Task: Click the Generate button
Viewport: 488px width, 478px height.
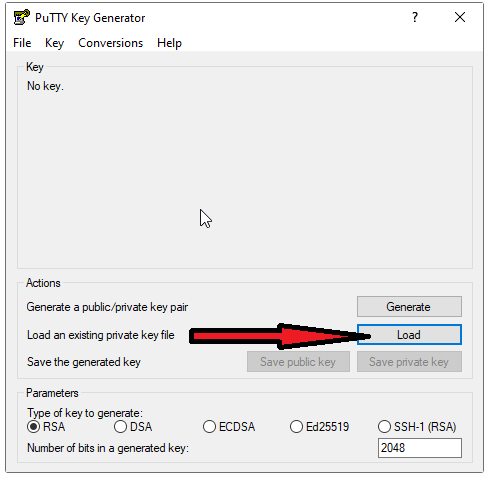Action: (x=409, y=307)
